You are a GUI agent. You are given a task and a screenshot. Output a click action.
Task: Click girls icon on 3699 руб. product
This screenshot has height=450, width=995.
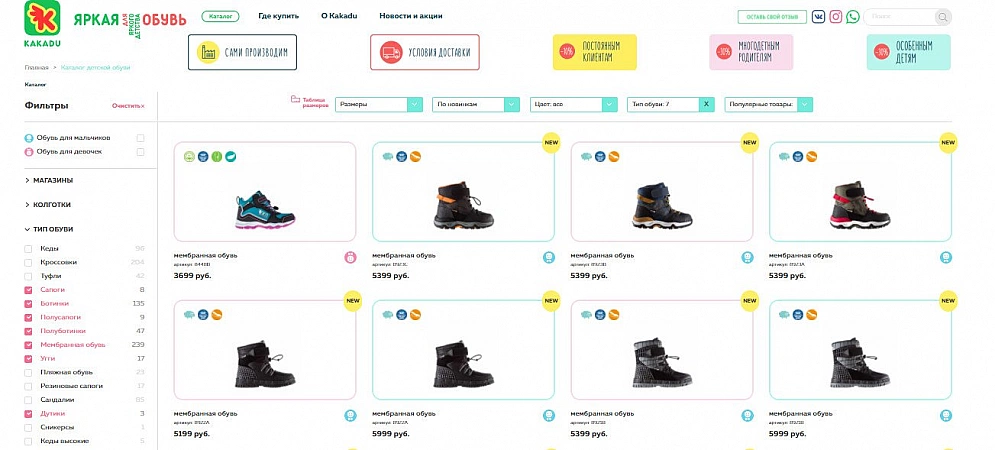[x=351, y=257]
